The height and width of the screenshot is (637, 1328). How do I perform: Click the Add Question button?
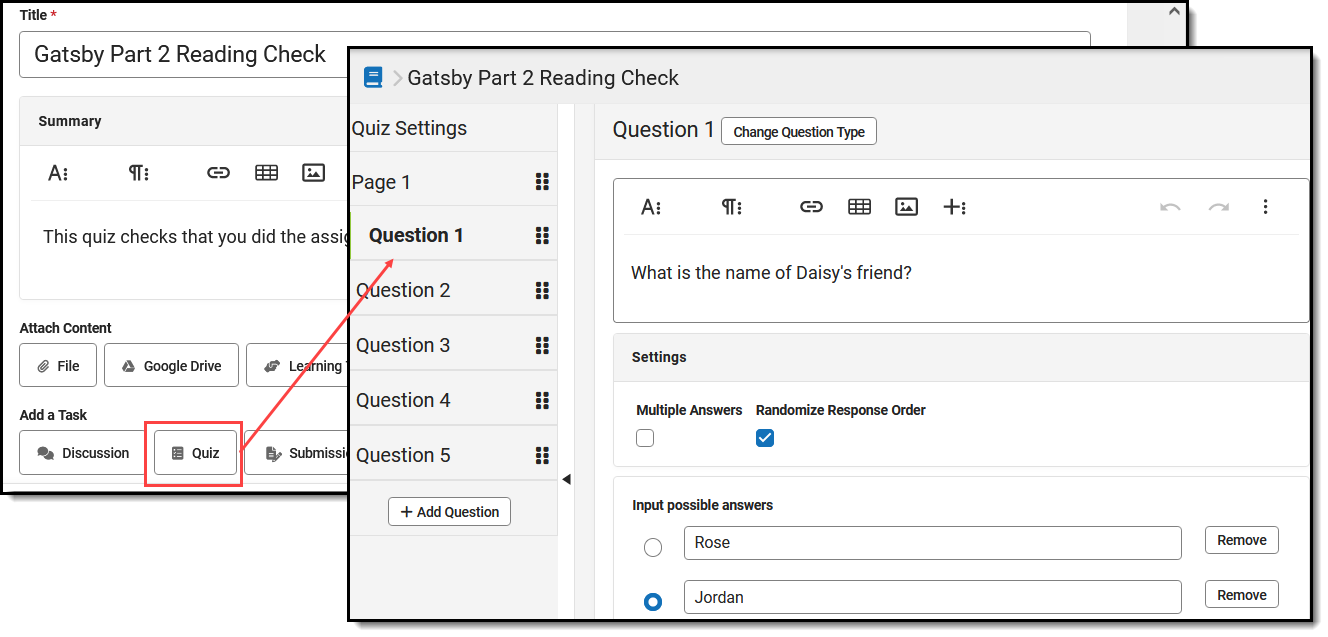pos(449,512)
